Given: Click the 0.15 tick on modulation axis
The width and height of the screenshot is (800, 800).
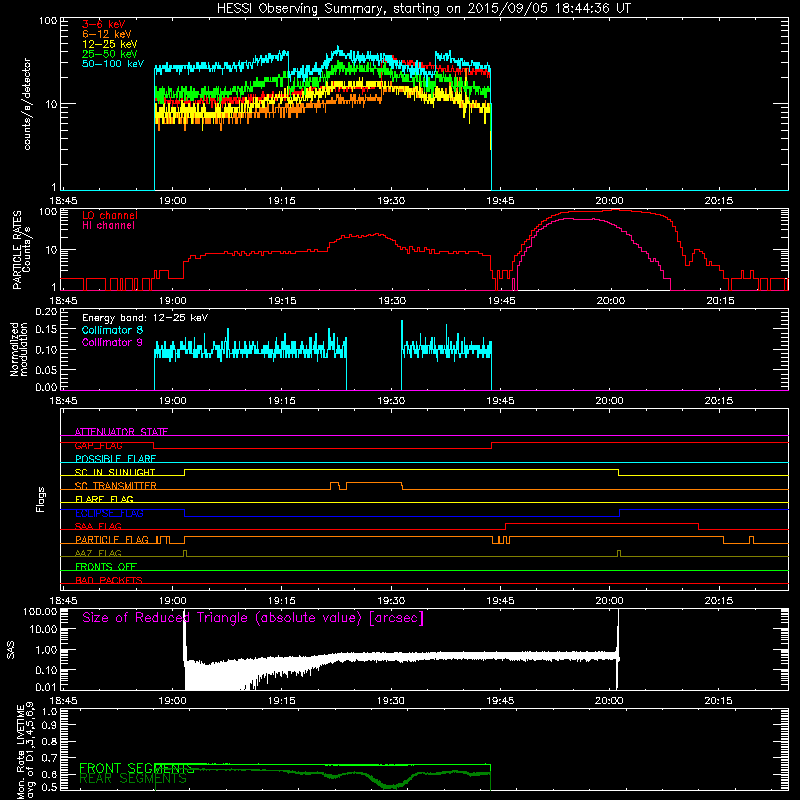Looking at the screenshot, I should (46, 330).
